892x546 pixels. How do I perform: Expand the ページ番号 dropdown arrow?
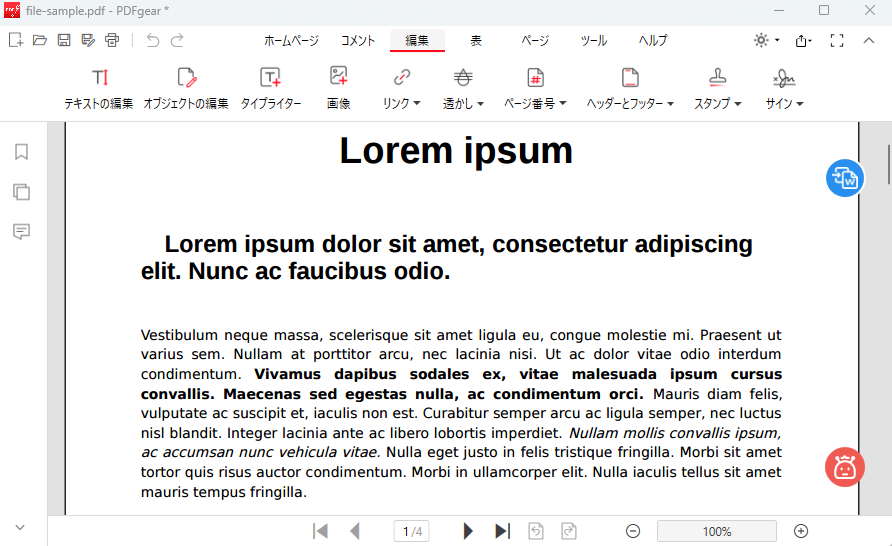click(x=563, y=104)
